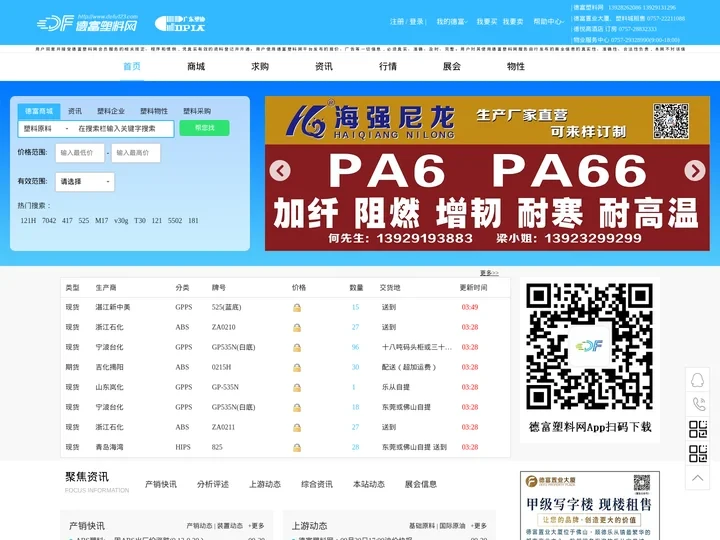This screenshot has width=720, height=540.
Task: Open 德富置业大厦 office ad
Action: (x=590, y=506)
